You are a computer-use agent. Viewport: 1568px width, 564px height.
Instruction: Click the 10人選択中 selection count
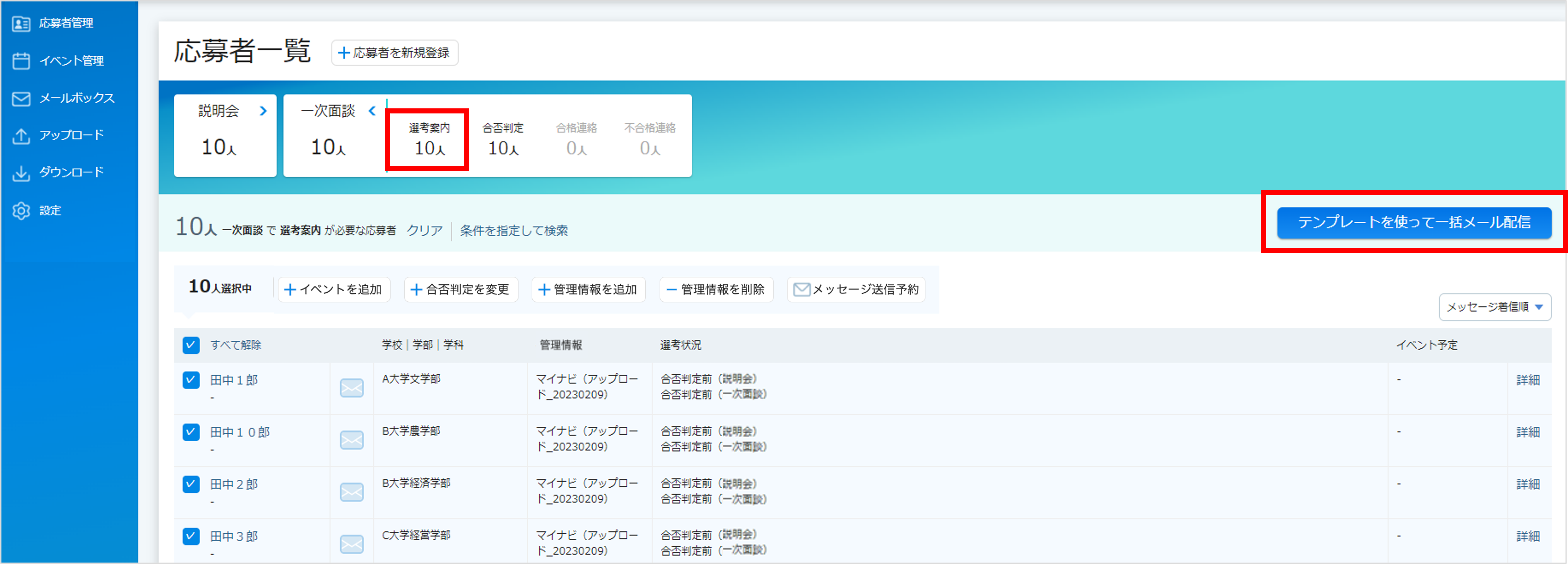[x=220, y=287]
